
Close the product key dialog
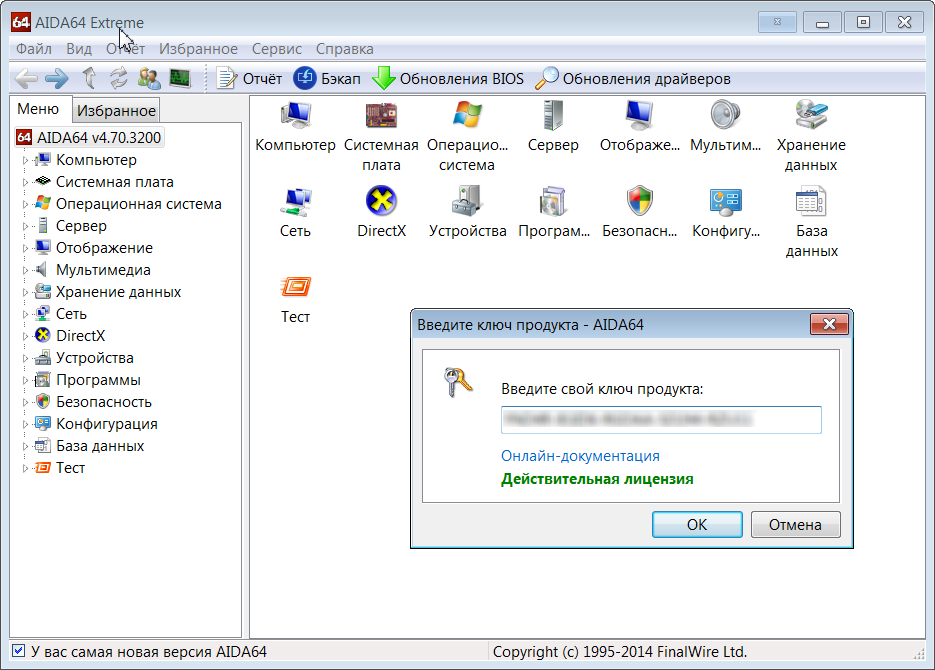tap(829, 324)
